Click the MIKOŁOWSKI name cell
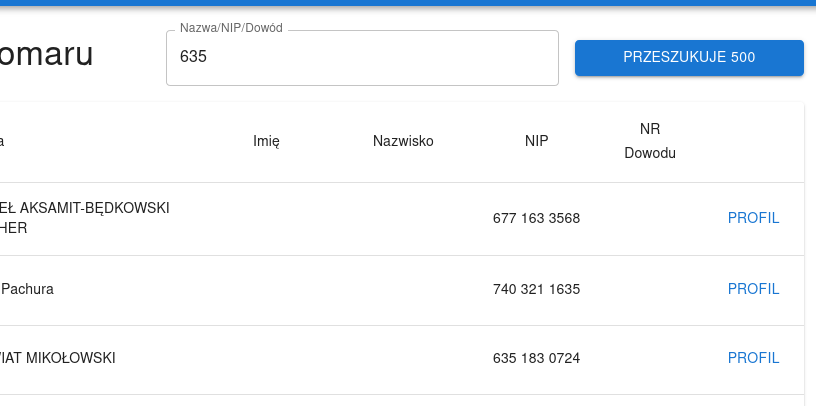816x406 pixels. point(58,358)
